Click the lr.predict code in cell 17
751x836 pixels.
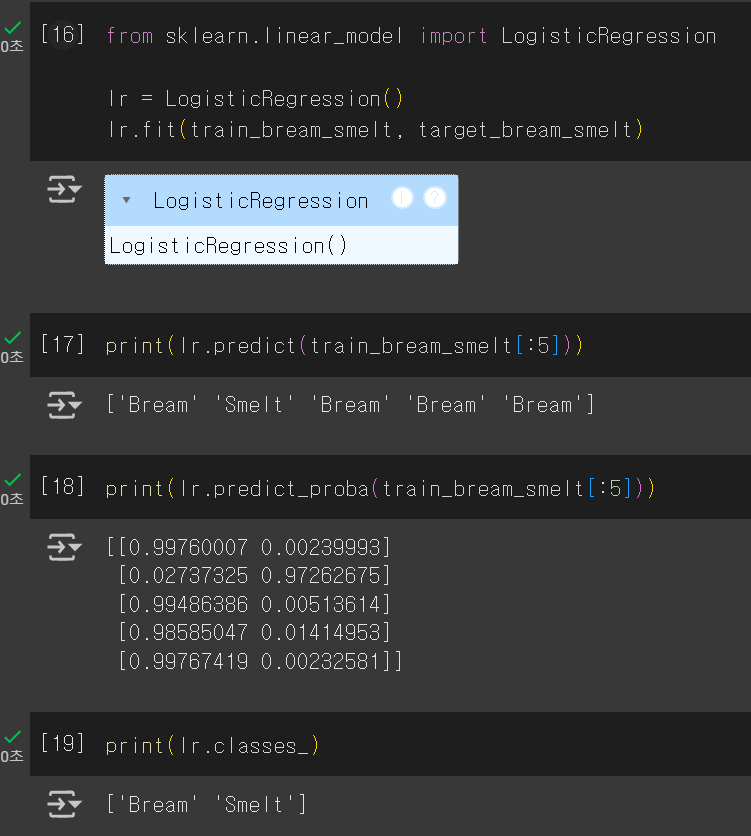[x=344, y=346]
